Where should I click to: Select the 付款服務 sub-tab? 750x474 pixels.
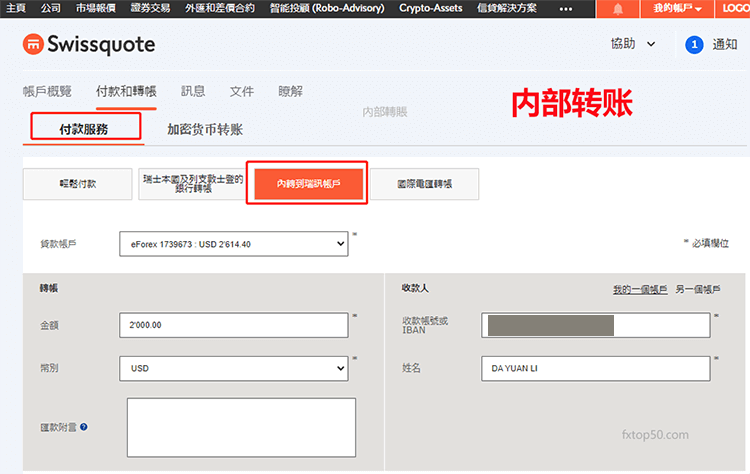(x=84, y=129)
